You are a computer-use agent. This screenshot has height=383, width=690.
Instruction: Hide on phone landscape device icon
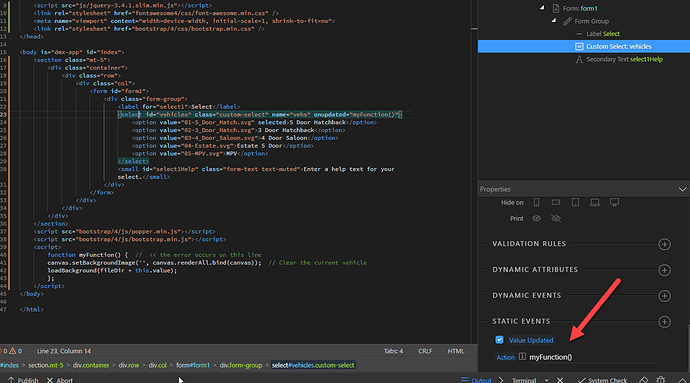pyautogui.click(x=556, y=203)
